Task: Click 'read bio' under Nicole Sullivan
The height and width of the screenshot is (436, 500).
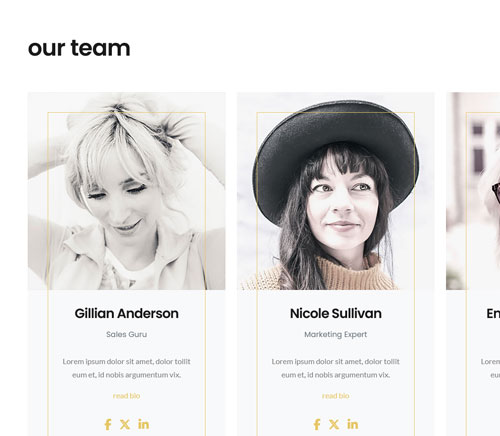Action: (336, 396)
